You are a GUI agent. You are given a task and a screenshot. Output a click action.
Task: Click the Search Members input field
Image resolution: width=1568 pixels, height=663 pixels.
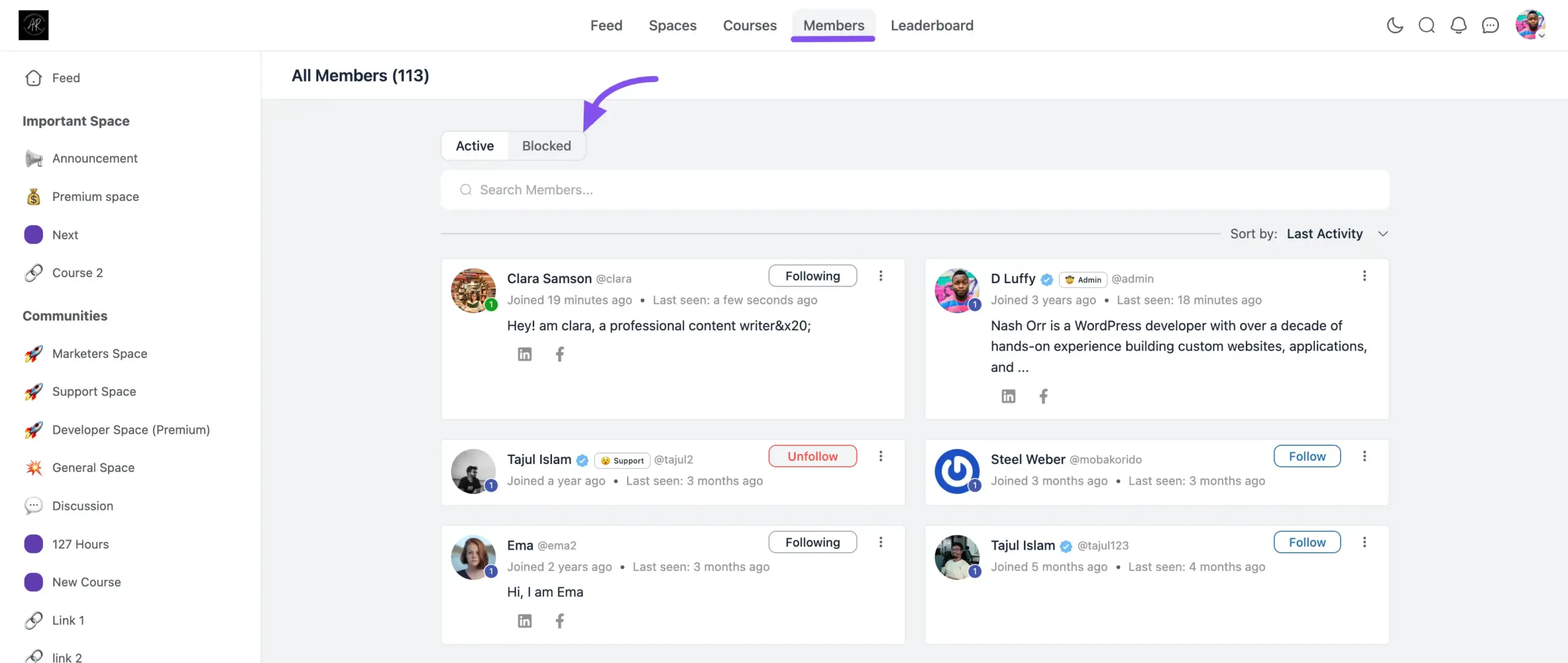pyautogui.click(x=914, y=190)
